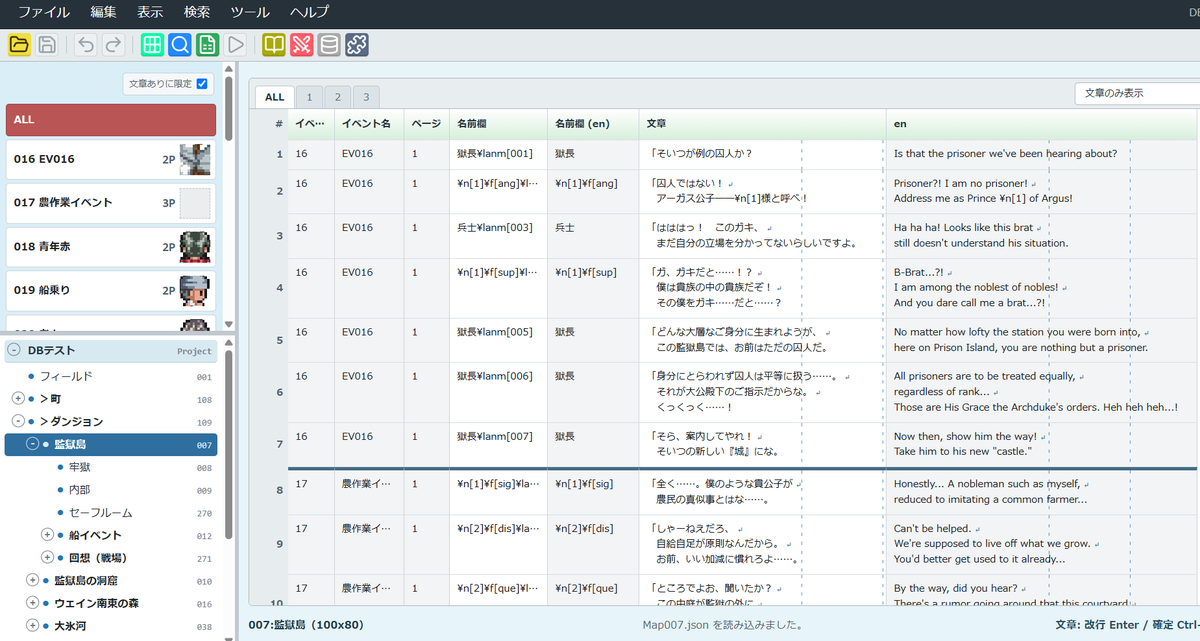The height and width of the screenshot is (641, 1200).
Task: Click the ページ column header
Action: click(x=427, y=124)
